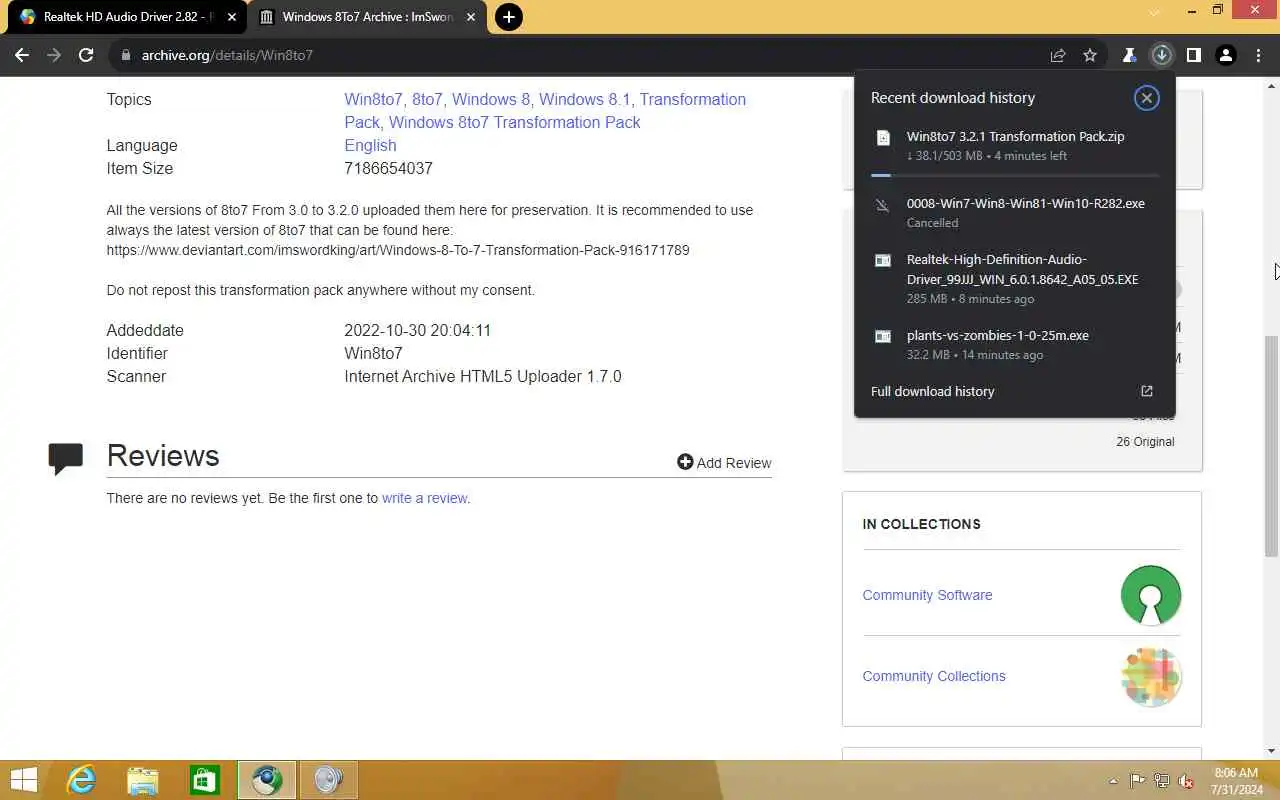Image resolution: width=1280 pixels, height=800 pixels.
Task: Open the 8to7 topic link
Action: coord(427,99)
